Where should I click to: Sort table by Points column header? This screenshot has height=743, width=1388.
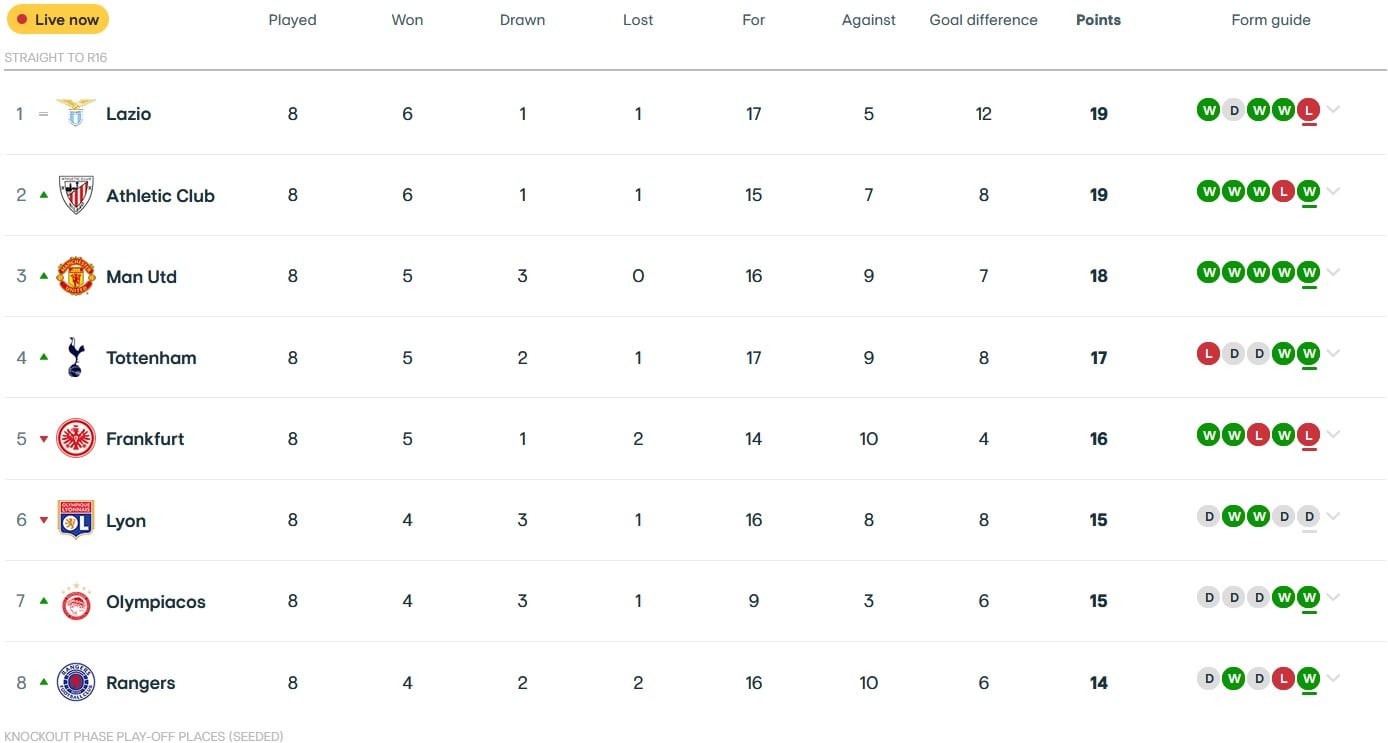click(x=1098, y=20)
